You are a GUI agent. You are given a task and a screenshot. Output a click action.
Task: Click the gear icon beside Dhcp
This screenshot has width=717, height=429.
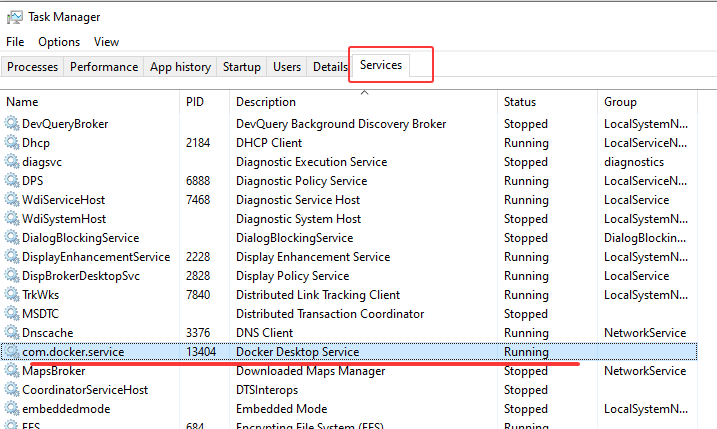(x=12, y=143)
